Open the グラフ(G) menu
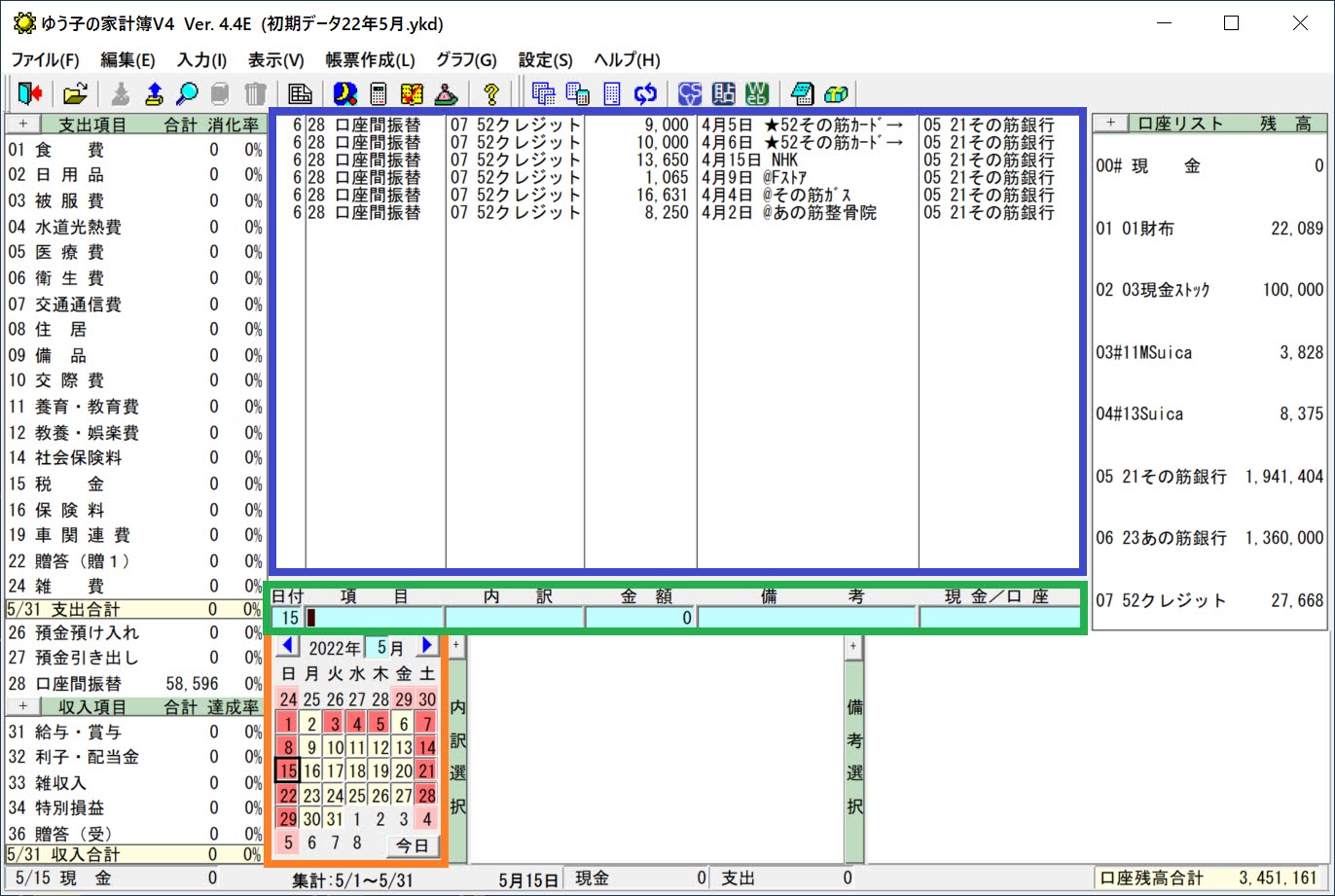This screenshot has height=896, width=1335. (466, 59)
